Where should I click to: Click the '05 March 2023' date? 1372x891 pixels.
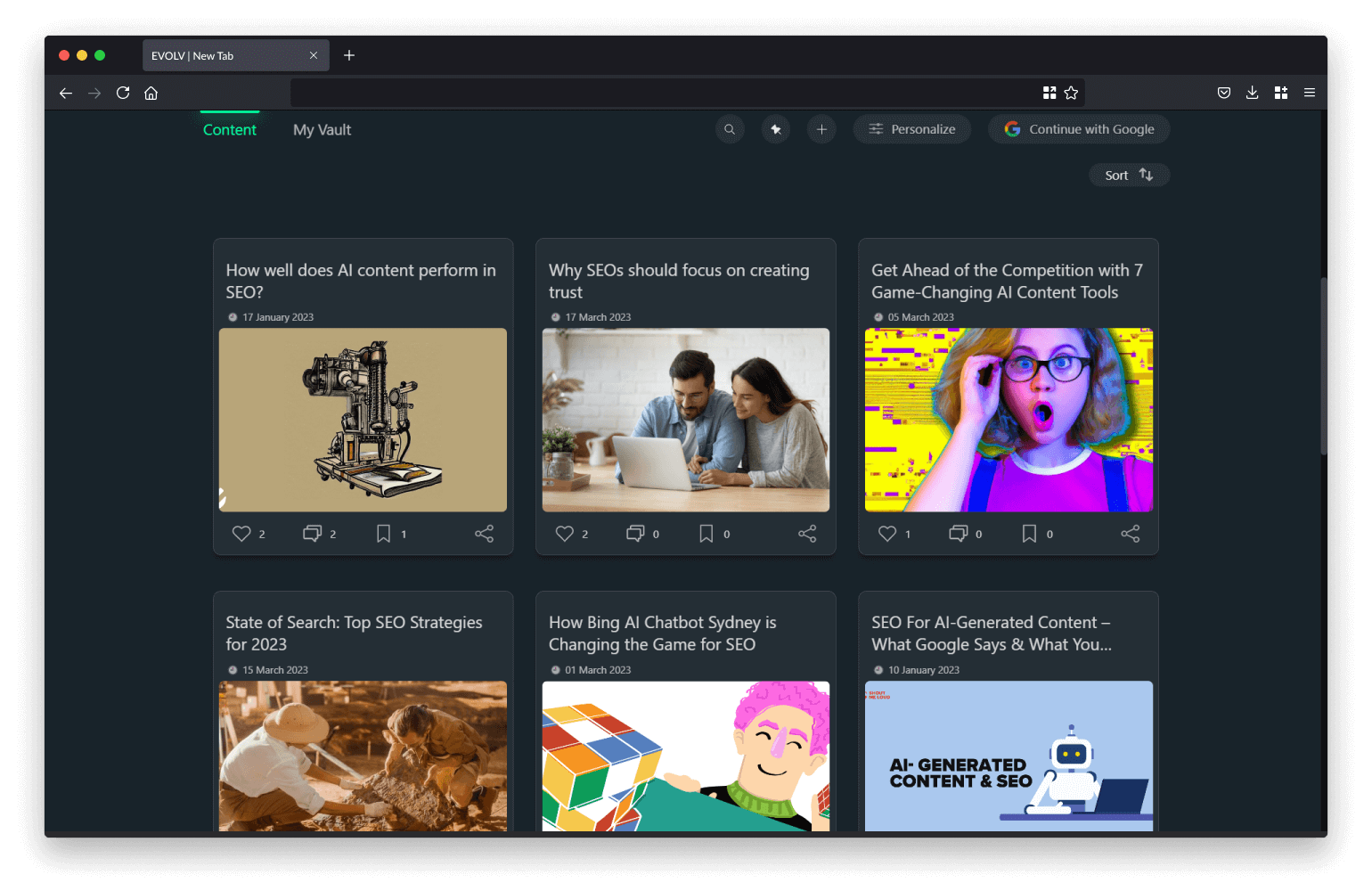coord(920,317)
